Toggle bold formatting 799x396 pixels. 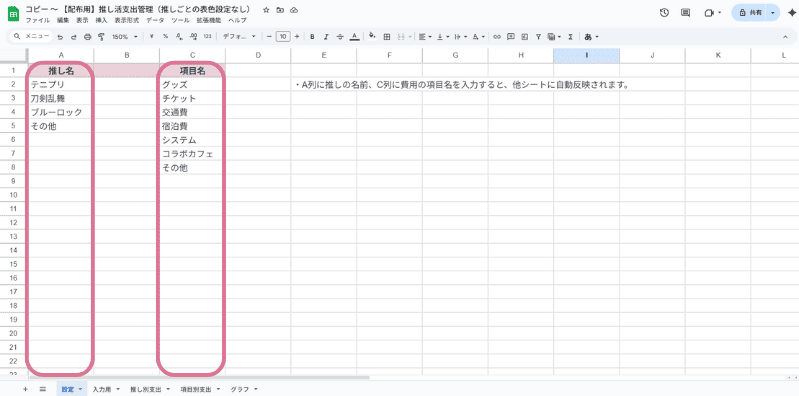(x=312, y=37)
